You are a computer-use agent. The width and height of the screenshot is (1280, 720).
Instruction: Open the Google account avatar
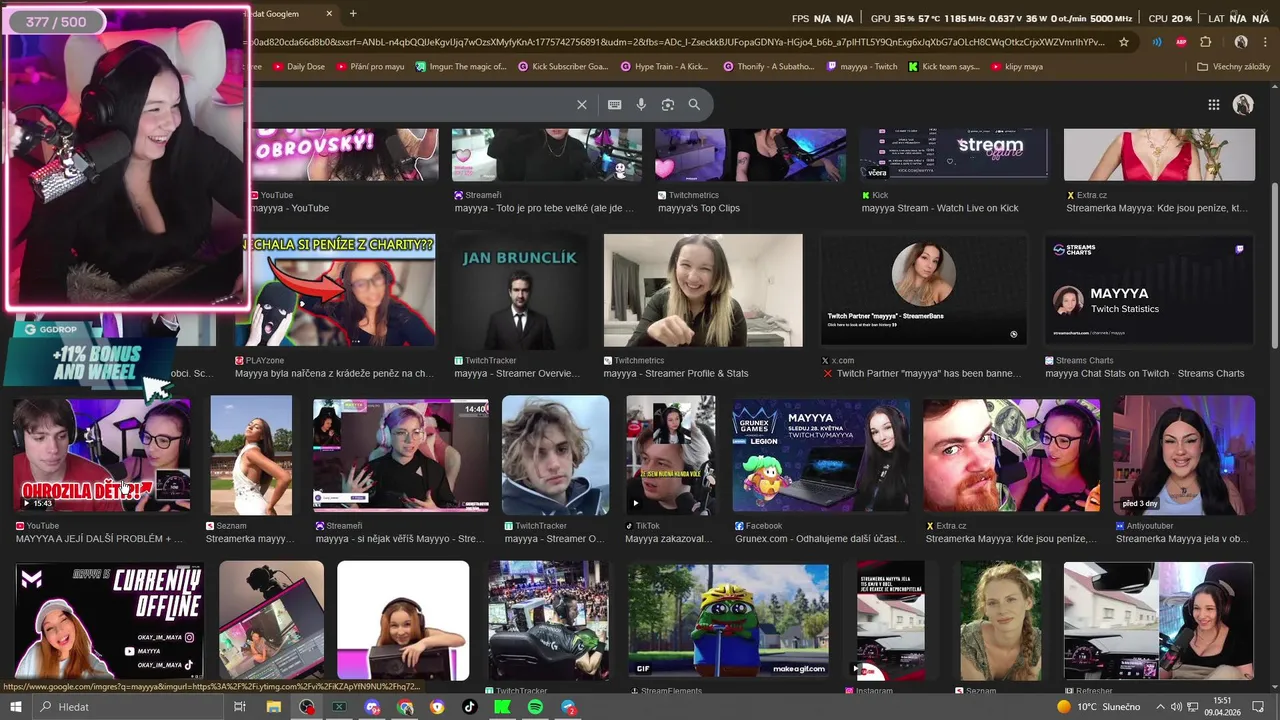(x=1244, y=105)
